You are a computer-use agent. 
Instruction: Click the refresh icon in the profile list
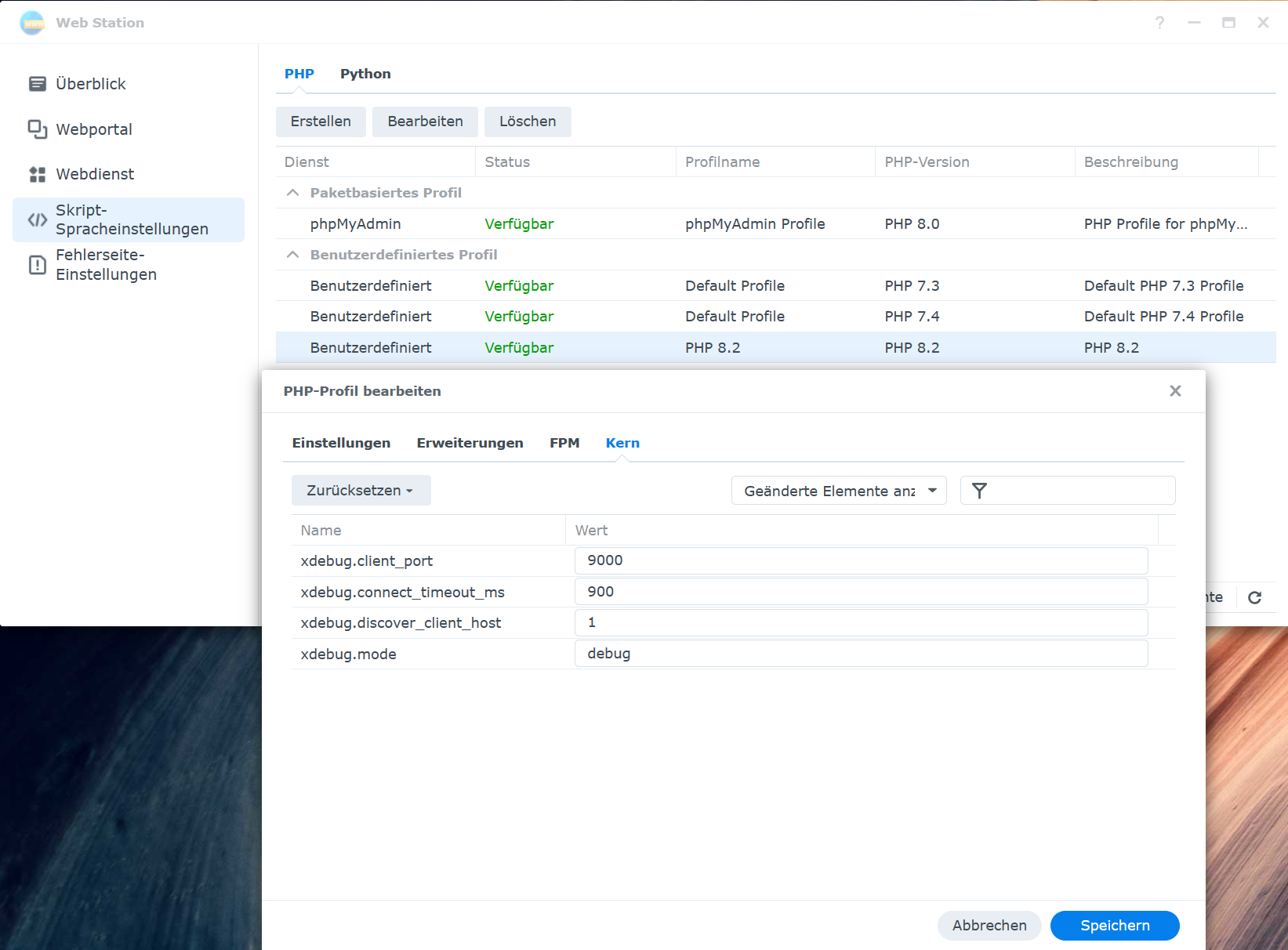(x=1254, y=597)
